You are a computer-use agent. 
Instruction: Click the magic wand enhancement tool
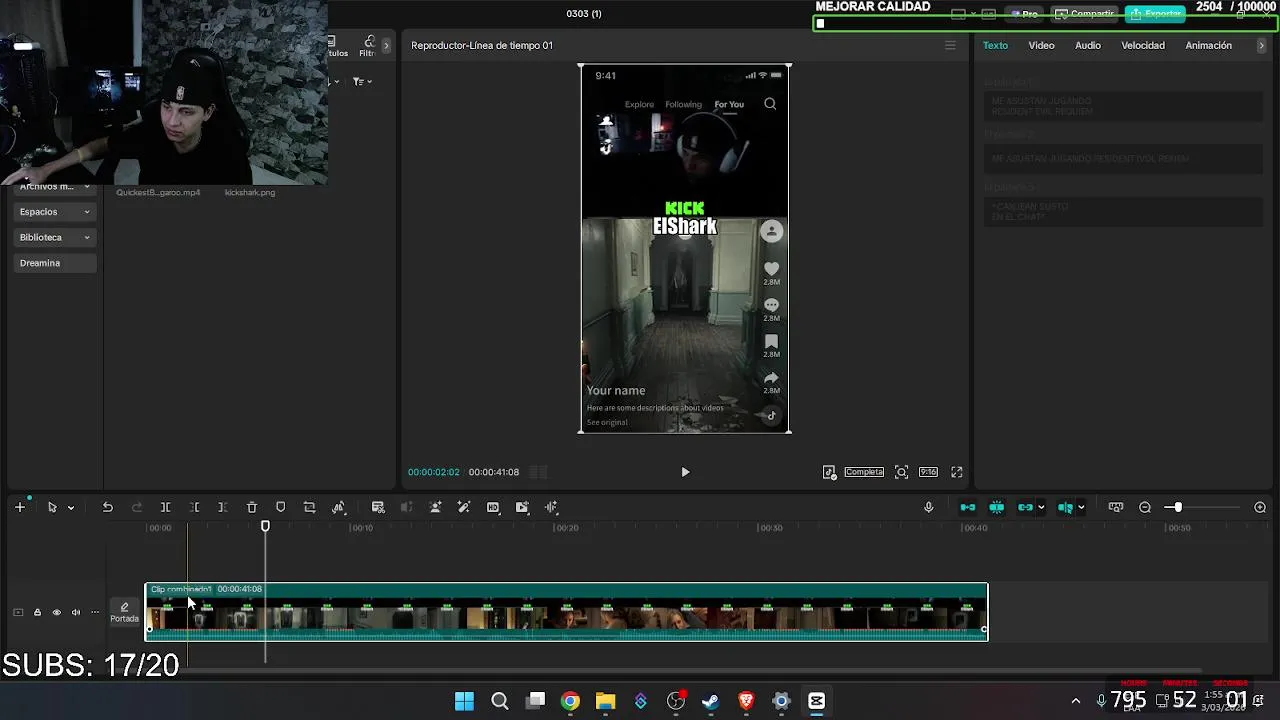tap(464, 507)
